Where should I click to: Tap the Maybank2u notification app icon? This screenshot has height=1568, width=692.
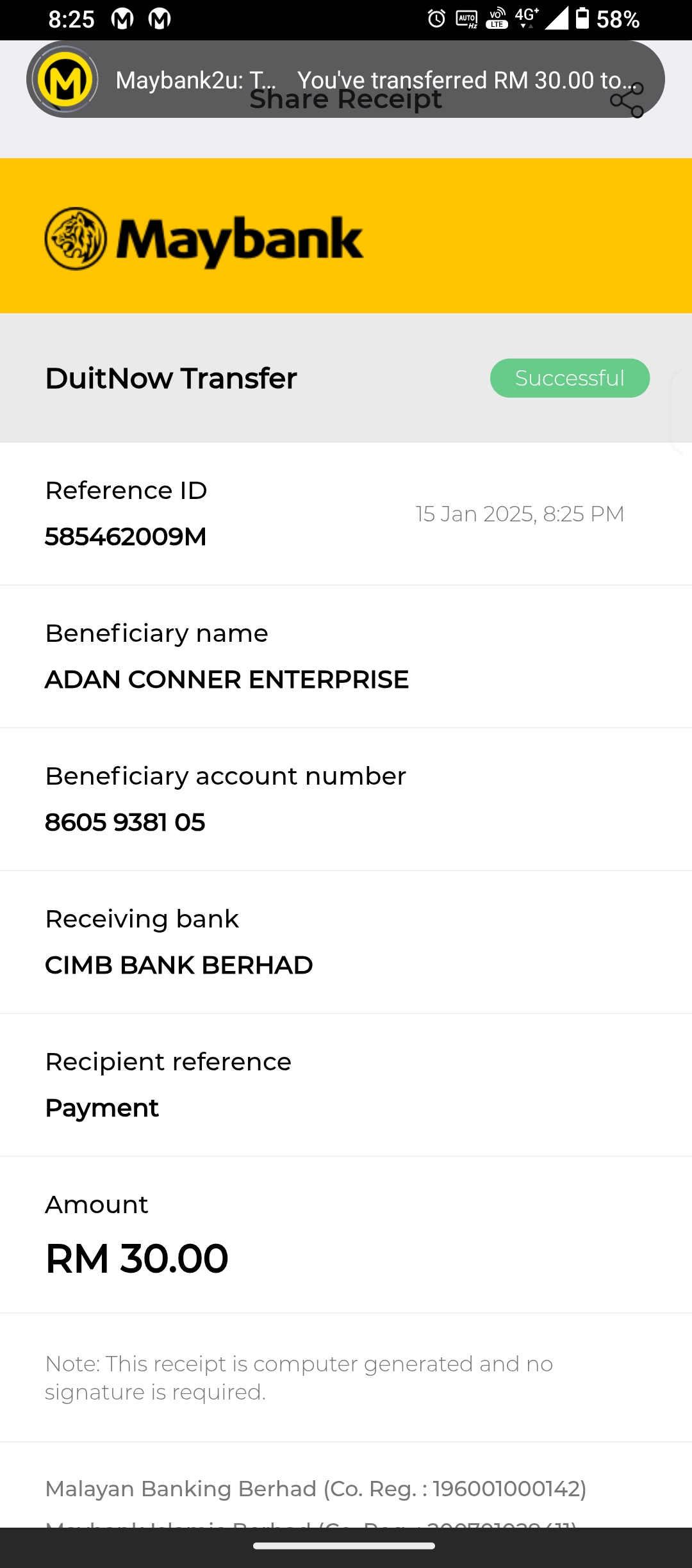point(64,79)
